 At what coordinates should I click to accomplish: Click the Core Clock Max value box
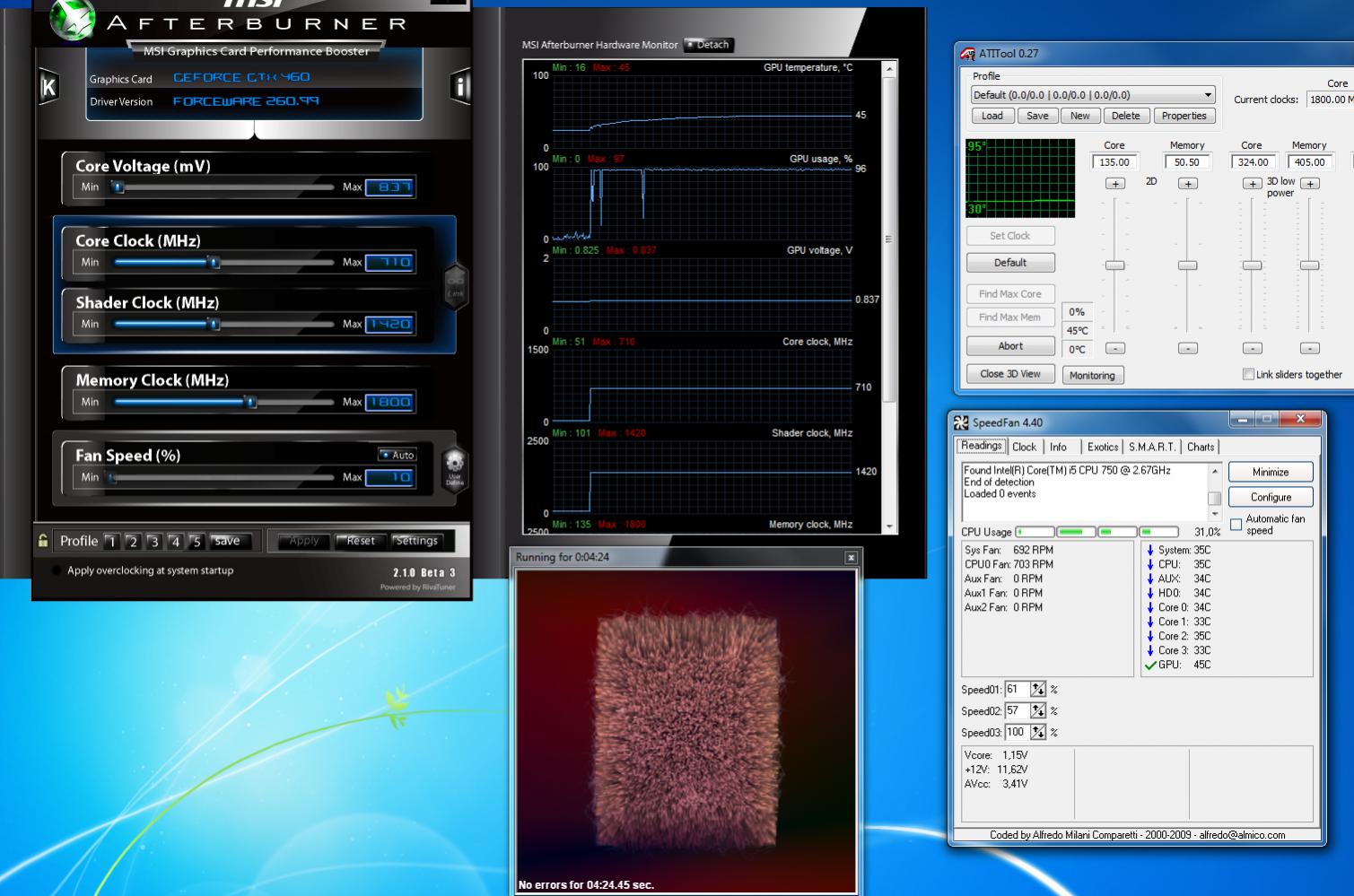pos(390,263)
